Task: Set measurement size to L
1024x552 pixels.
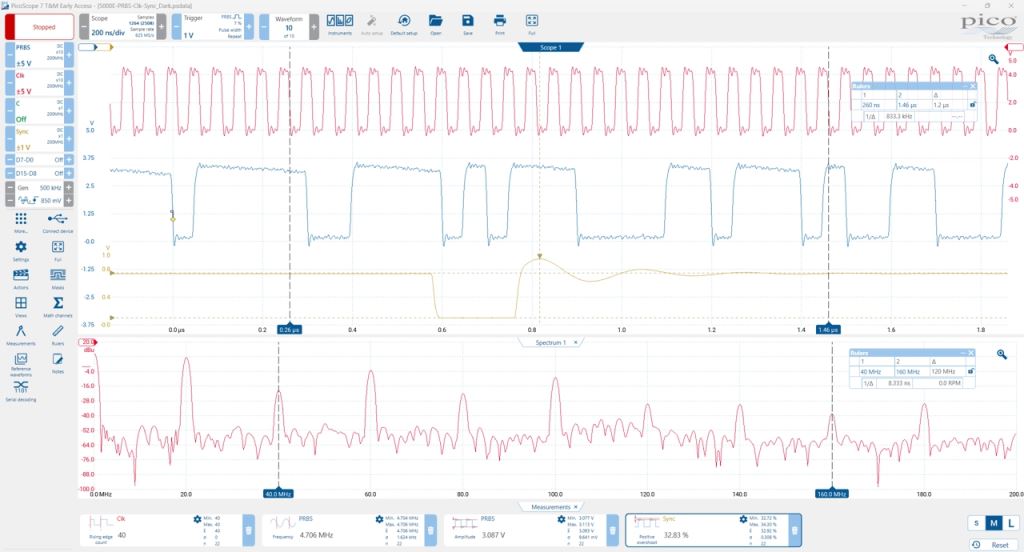Action: [x=1011, y=523]
